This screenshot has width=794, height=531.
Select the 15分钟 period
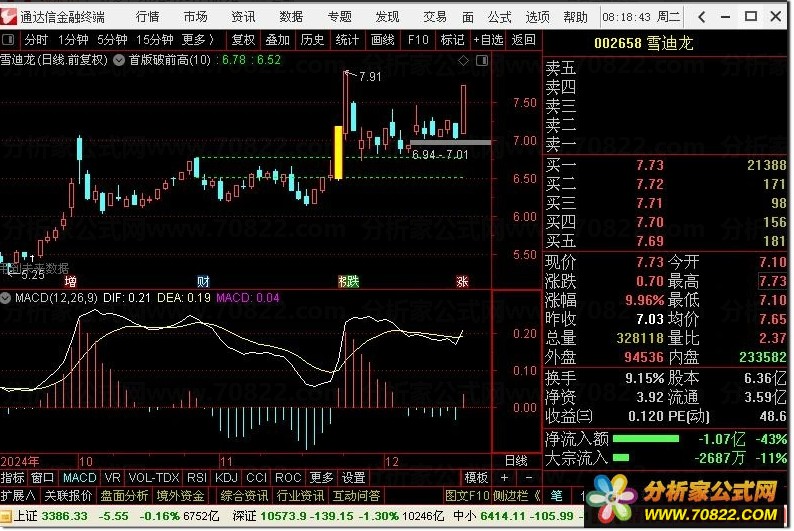[x=154, y=39]
